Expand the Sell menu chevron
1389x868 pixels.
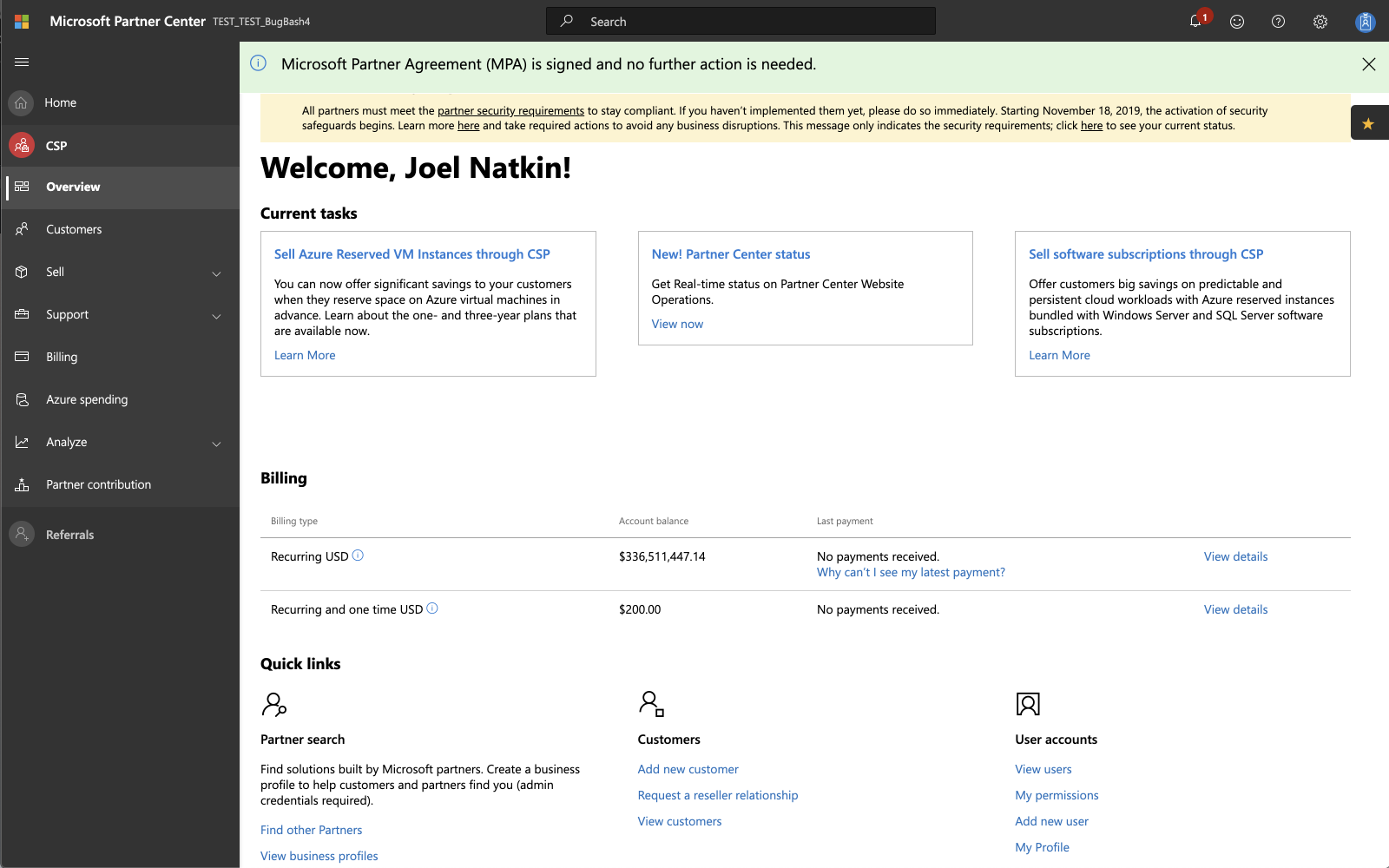(x=216, y=273)
